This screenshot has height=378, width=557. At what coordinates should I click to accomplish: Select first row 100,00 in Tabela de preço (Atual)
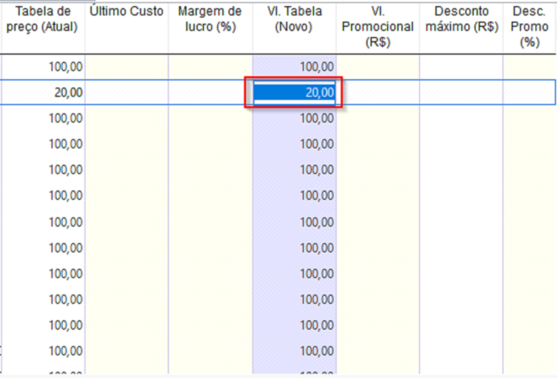[42, 67]
